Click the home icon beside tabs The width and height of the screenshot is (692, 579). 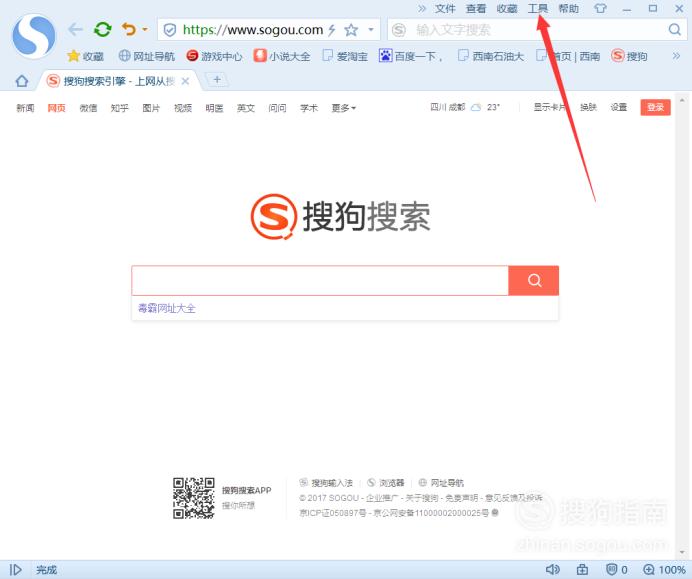coord(22,81)
